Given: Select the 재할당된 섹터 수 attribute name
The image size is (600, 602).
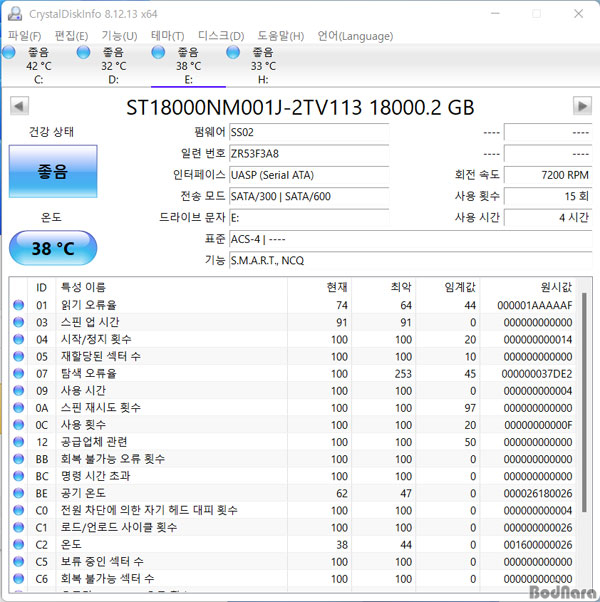Looking at the screenshot, I should pos(101,356).
